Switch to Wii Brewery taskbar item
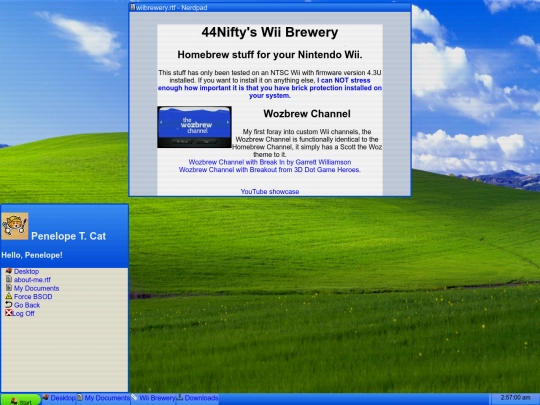 153,398
